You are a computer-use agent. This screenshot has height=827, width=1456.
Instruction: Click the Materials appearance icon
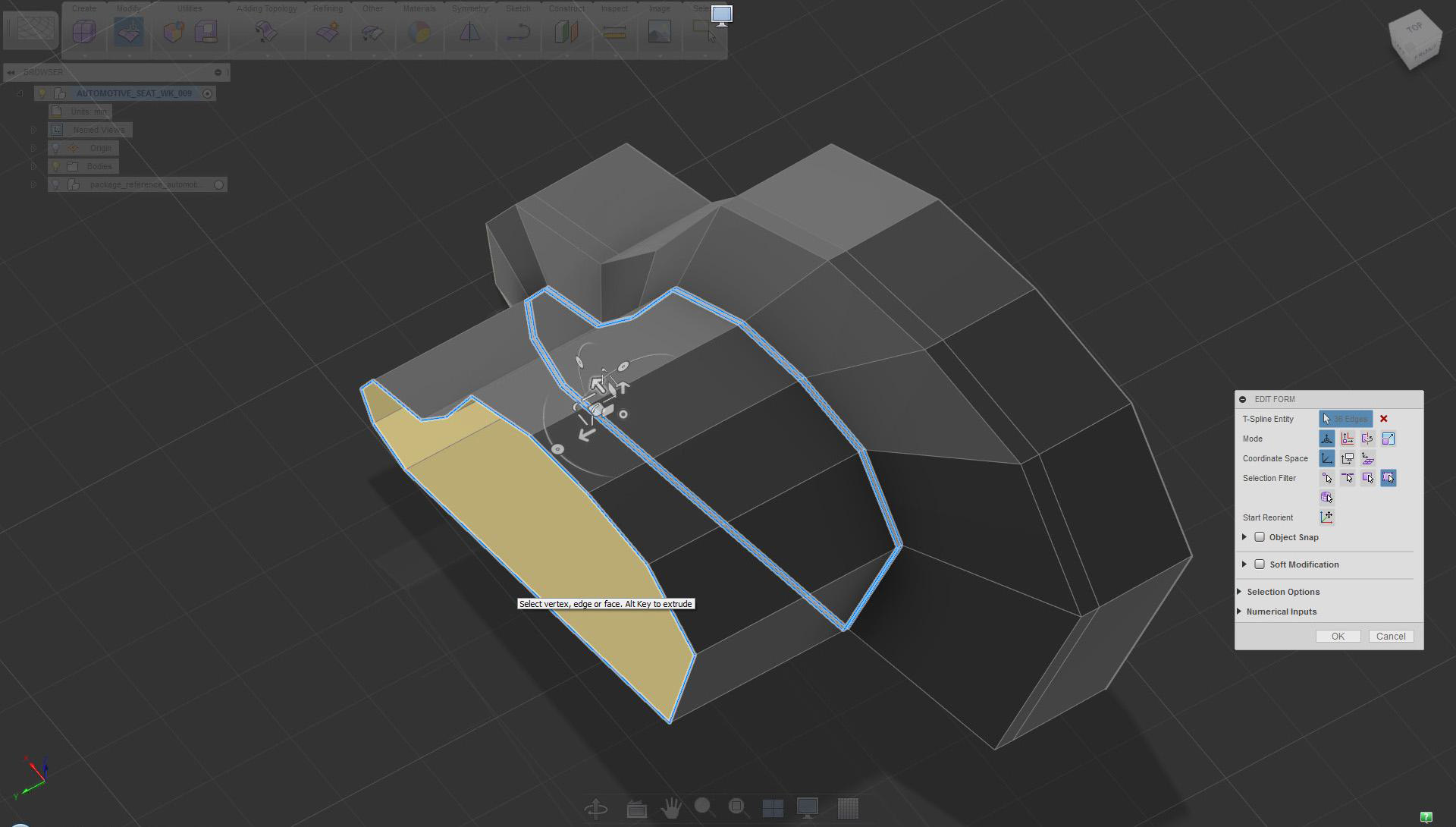[x=419, y=32]
